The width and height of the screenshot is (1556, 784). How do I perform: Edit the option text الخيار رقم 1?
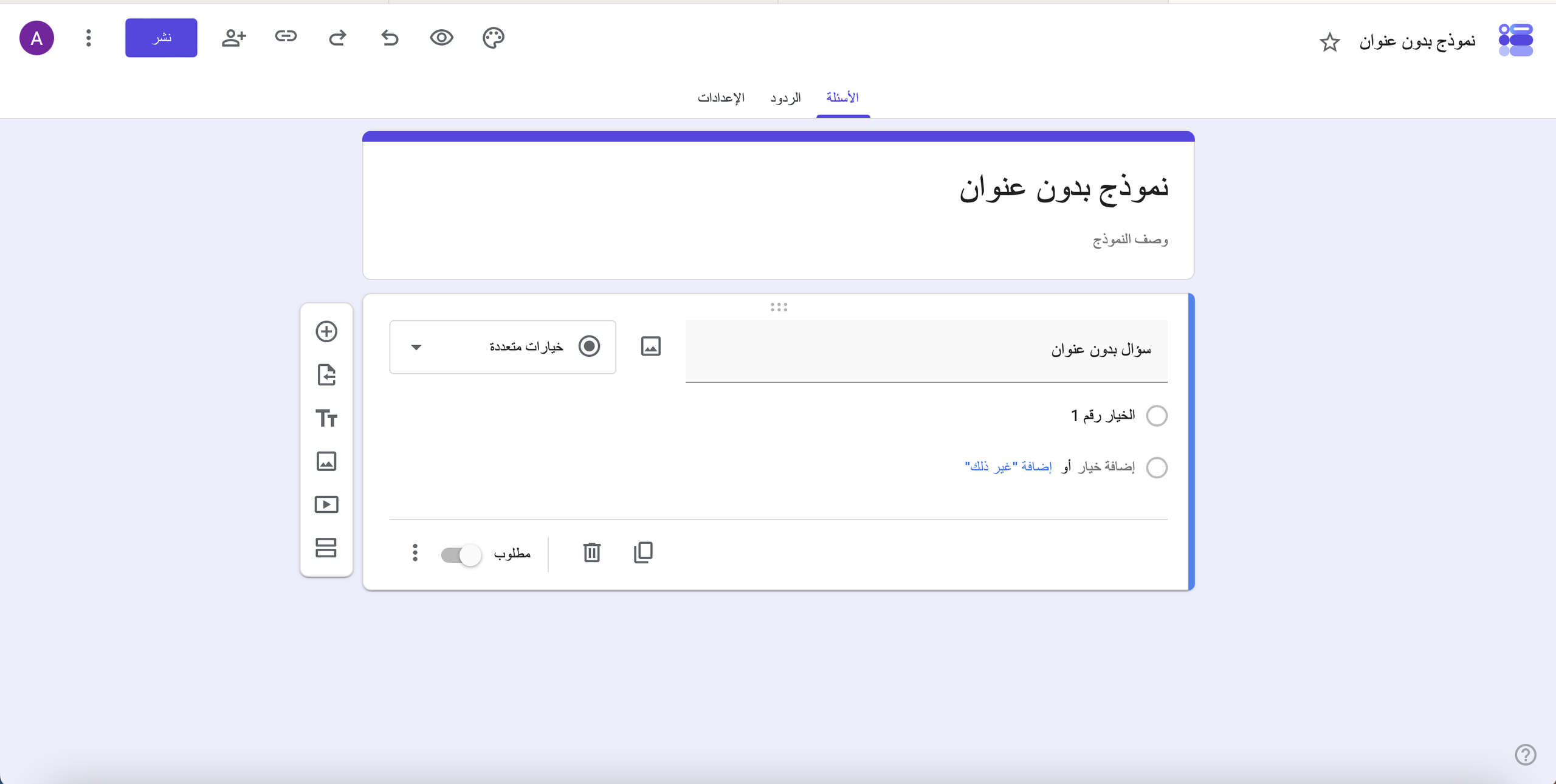1103,415
